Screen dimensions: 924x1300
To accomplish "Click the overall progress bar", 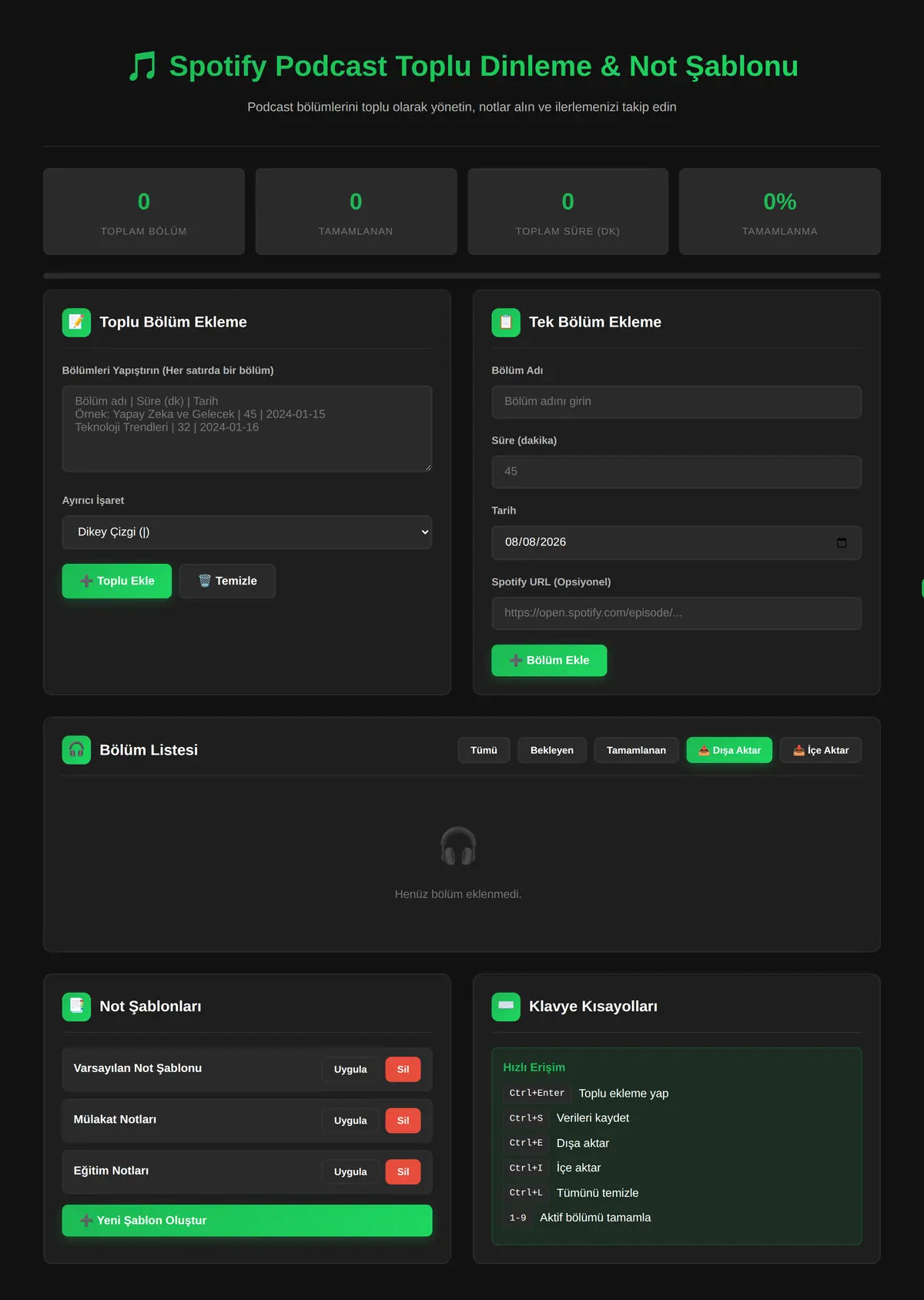I will [x=462, y=276].
